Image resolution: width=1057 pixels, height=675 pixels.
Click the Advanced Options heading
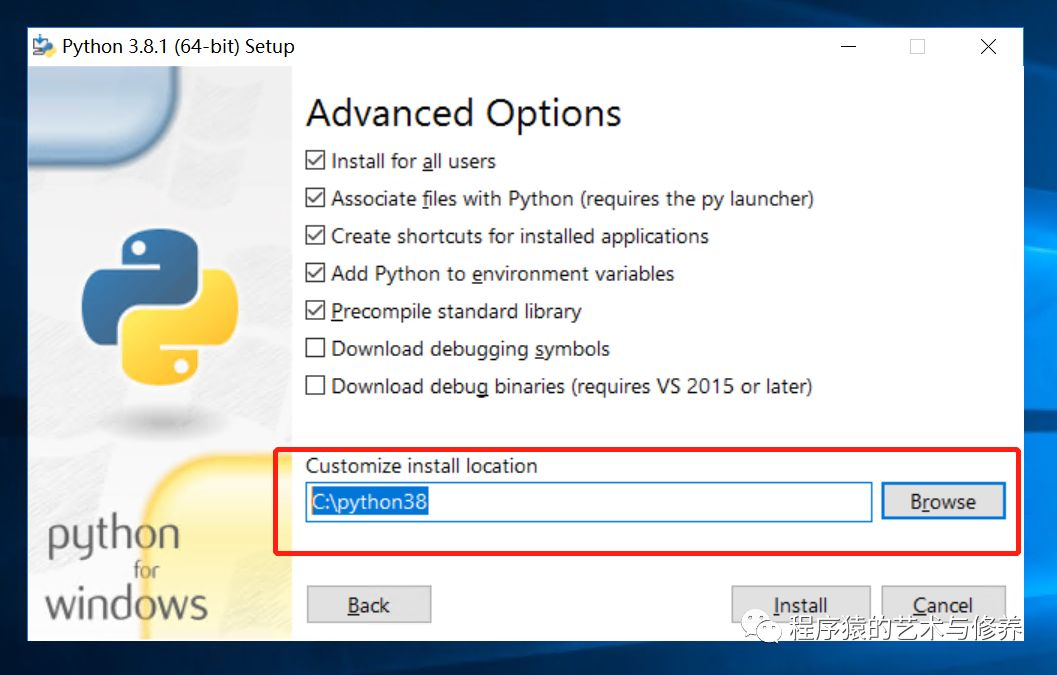coord(464,113)
